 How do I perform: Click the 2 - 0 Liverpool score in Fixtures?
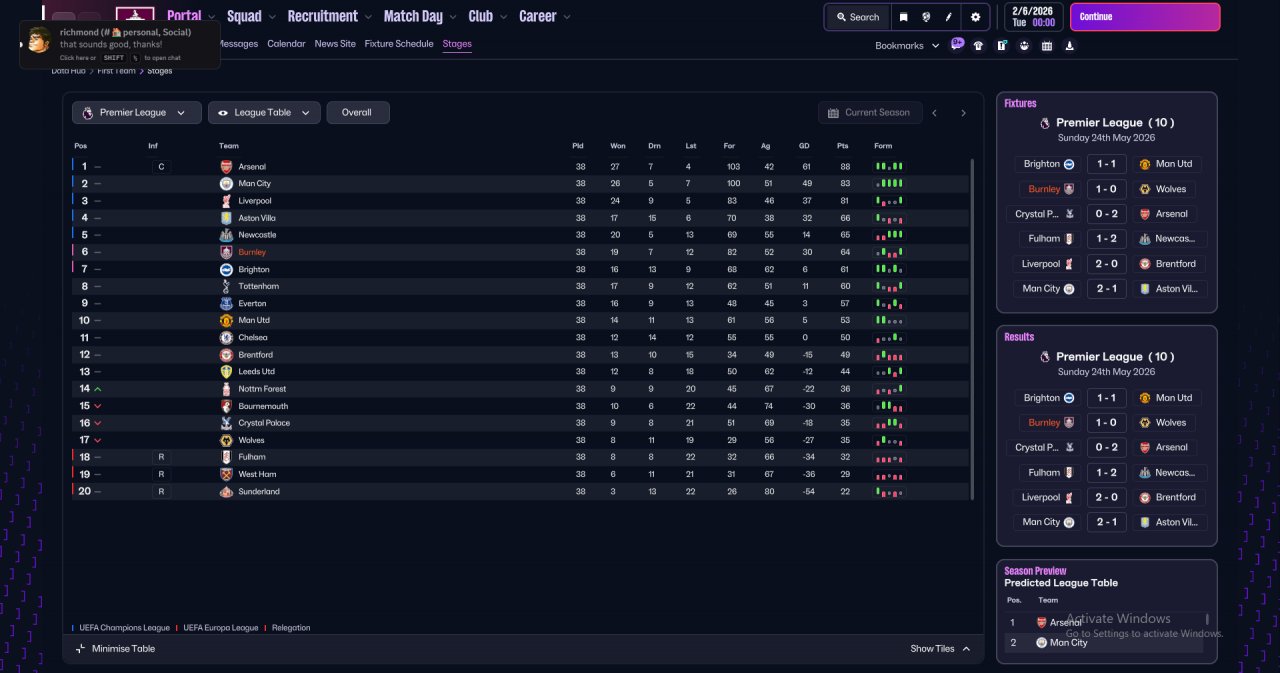point(1106,264)
